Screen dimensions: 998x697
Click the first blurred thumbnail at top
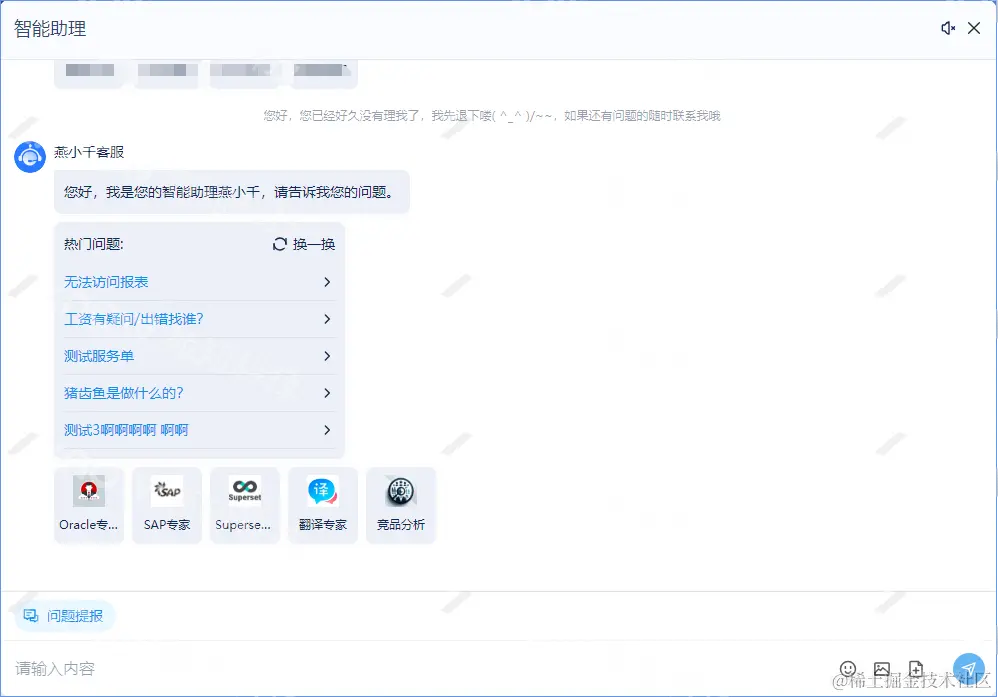click(88, 70)
